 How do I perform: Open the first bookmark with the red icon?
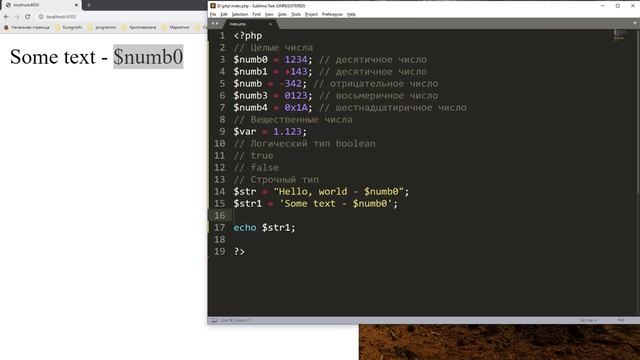(x=27, y=27)
